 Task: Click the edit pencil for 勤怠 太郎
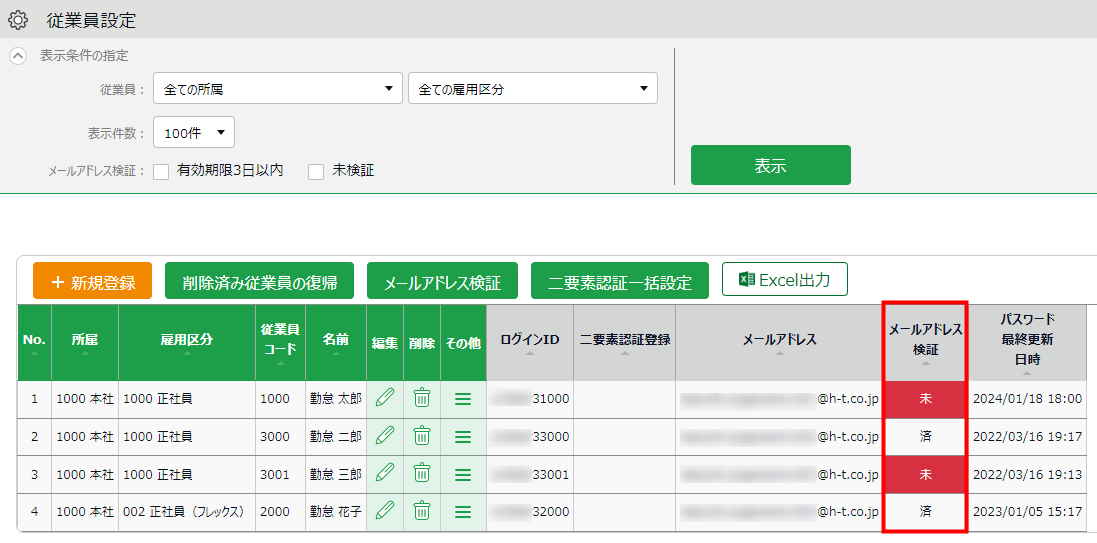click(x=385, y=398)
